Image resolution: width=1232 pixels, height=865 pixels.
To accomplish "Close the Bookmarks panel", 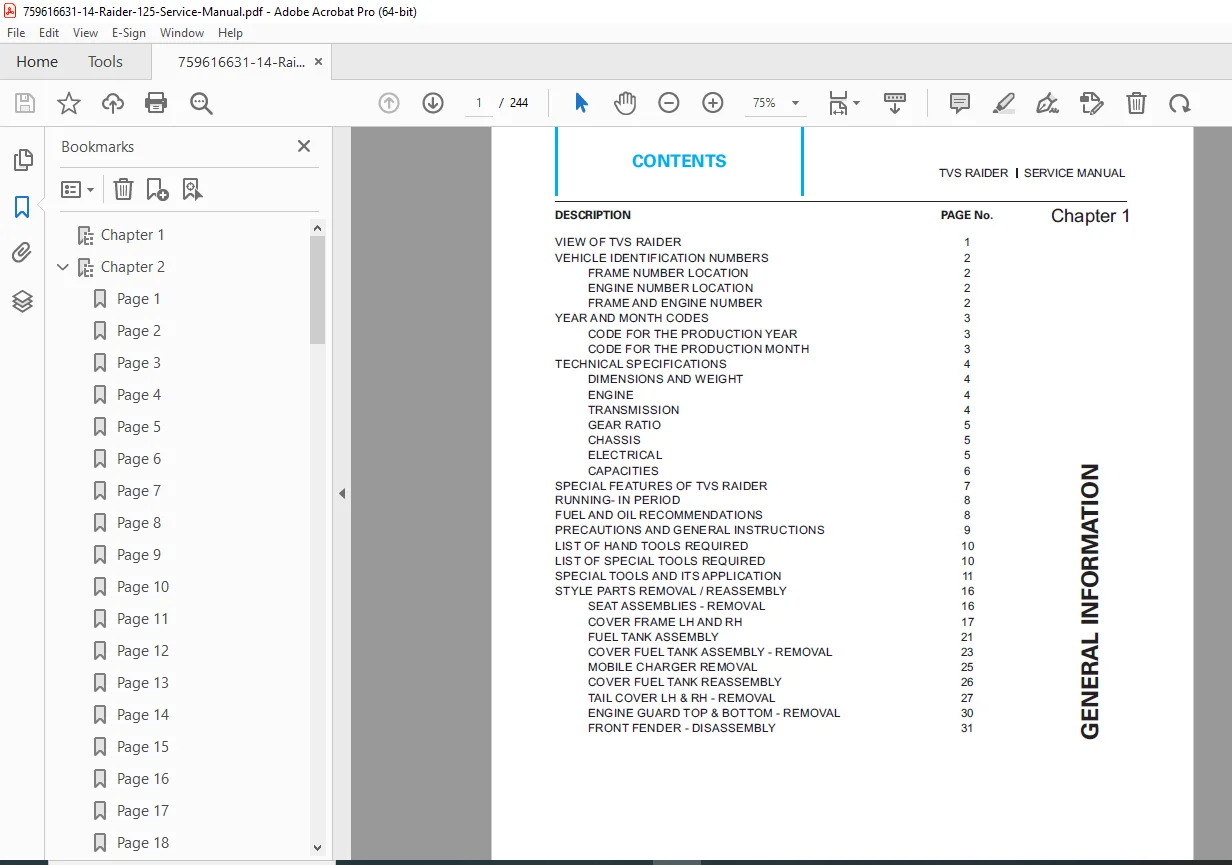I will pos(304,146).
